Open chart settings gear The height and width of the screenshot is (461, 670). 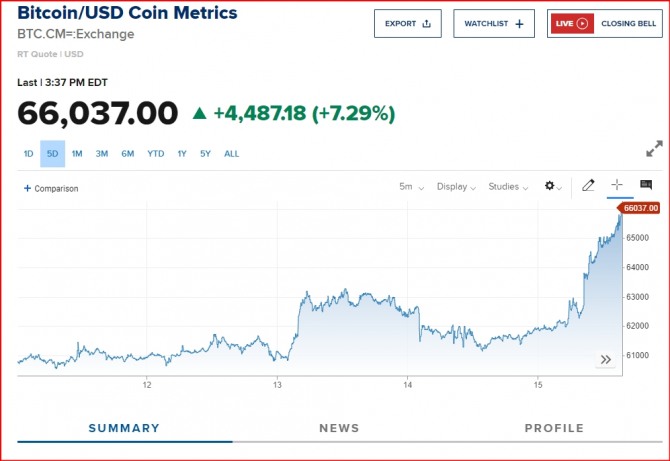click(551, 186)
